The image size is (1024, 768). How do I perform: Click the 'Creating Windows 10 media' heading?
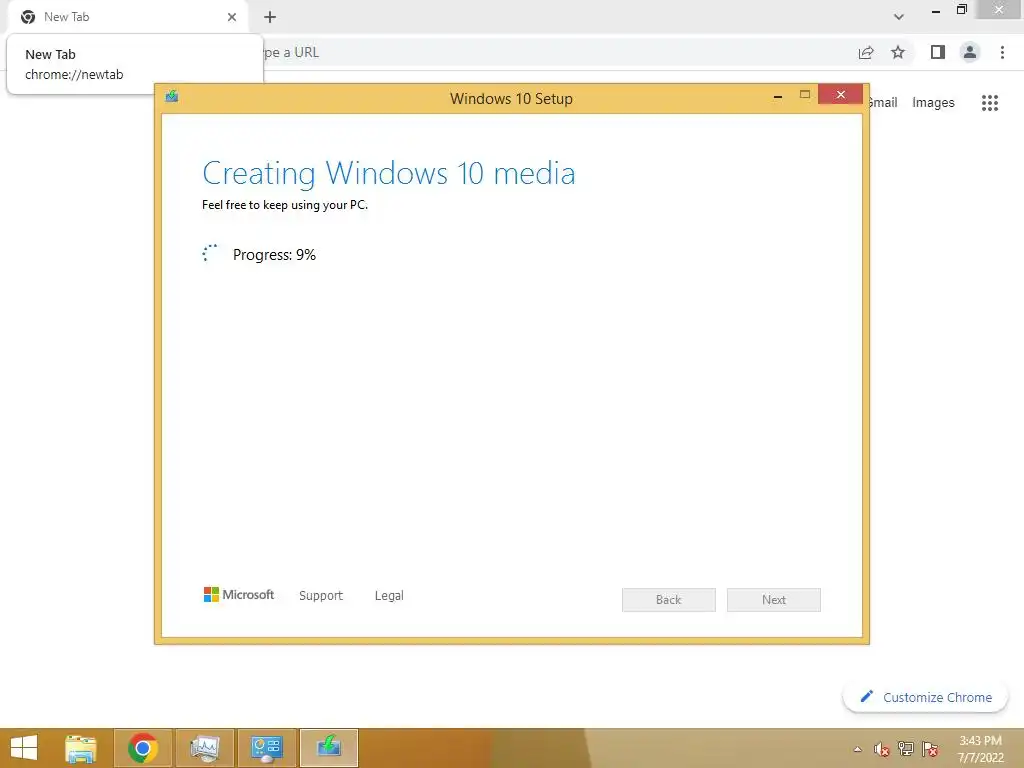coord(389,174)
